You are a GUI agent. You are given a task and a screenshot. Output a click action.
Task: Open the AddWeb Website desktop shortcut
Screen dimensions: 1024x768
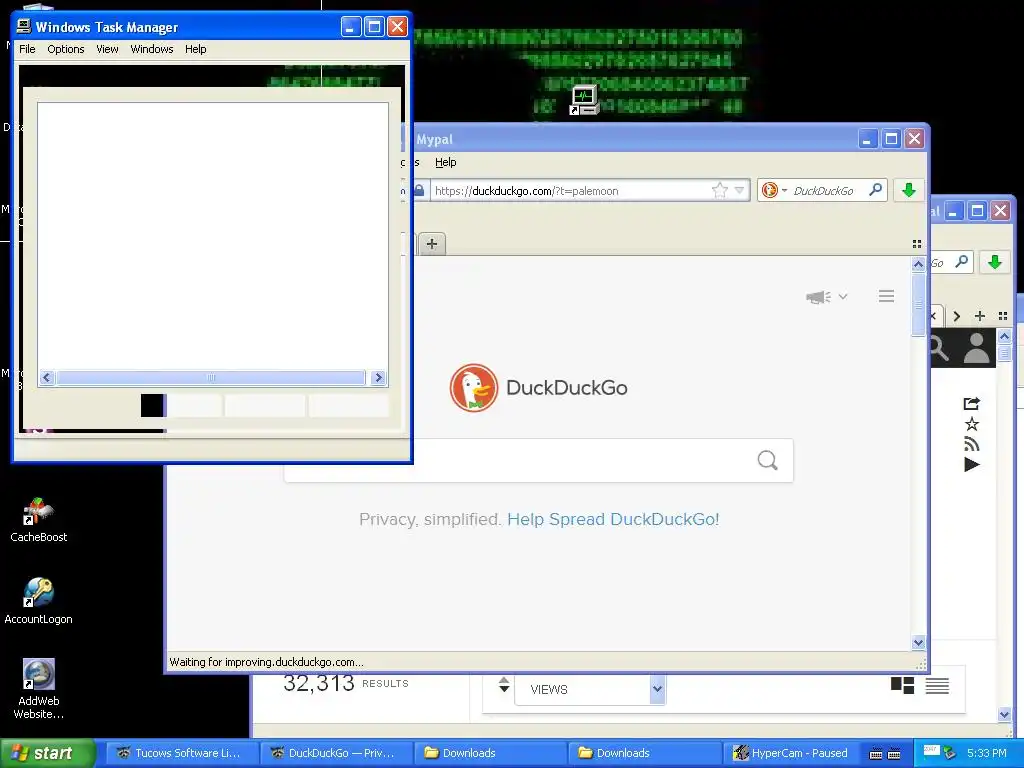(x=39, y=689)
